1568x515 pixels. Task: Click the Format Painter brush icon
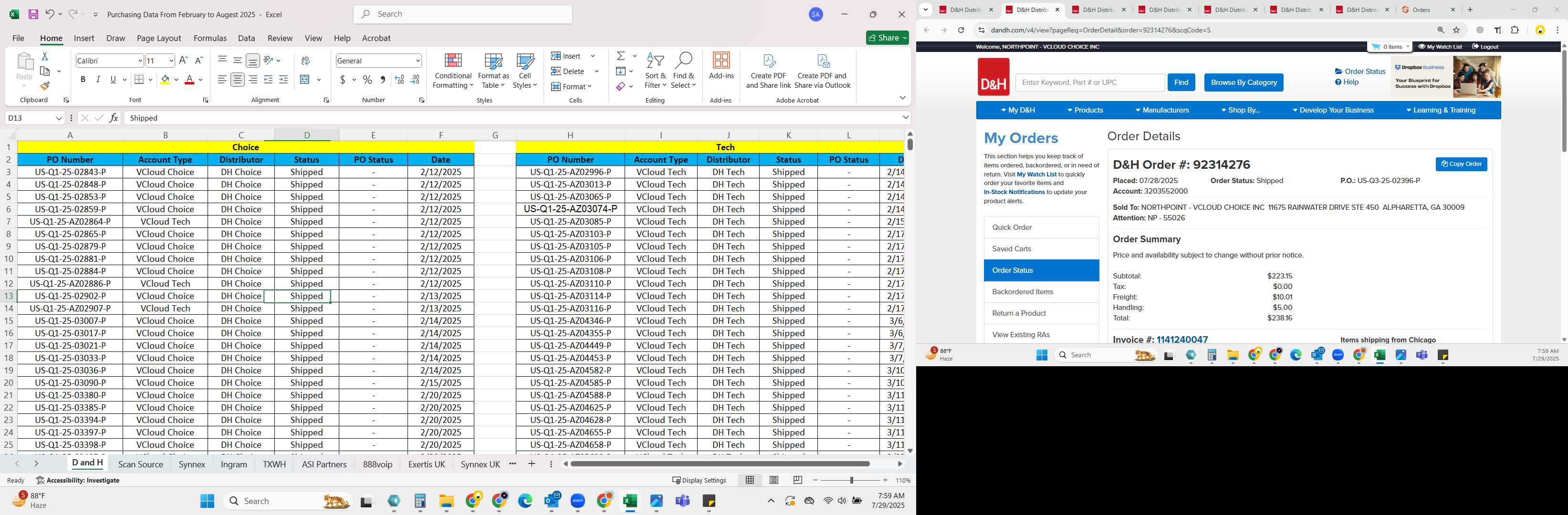click(45, 86)
